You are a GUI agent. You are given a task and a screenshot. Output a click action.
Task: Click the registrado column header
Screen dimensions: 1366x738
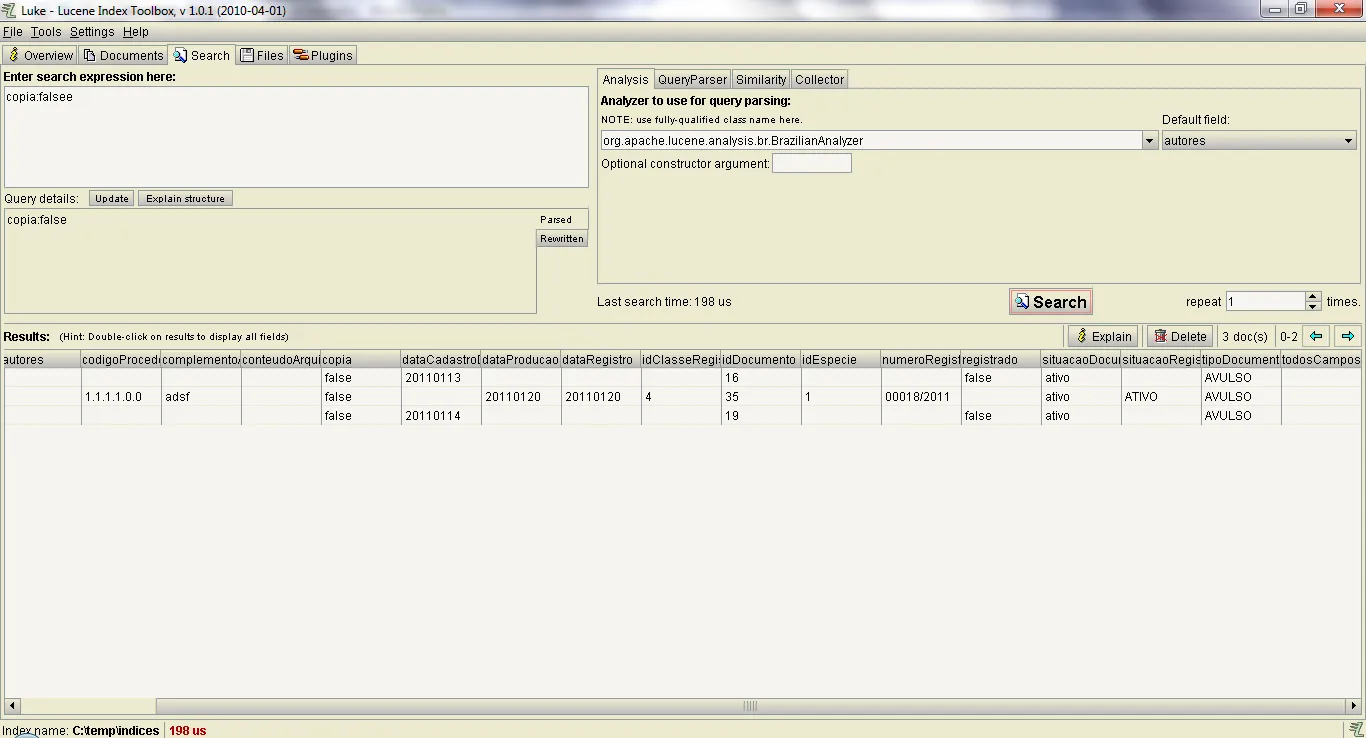click(x=1001, y=359)
